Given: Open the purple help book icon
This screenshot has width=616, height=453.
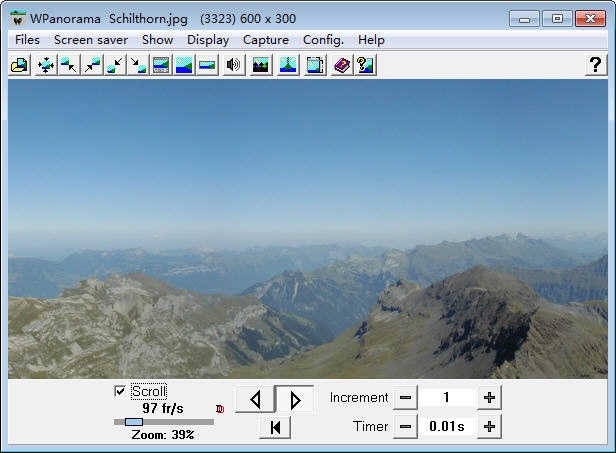Looking at the screenshot, I should tap(342, 65).
